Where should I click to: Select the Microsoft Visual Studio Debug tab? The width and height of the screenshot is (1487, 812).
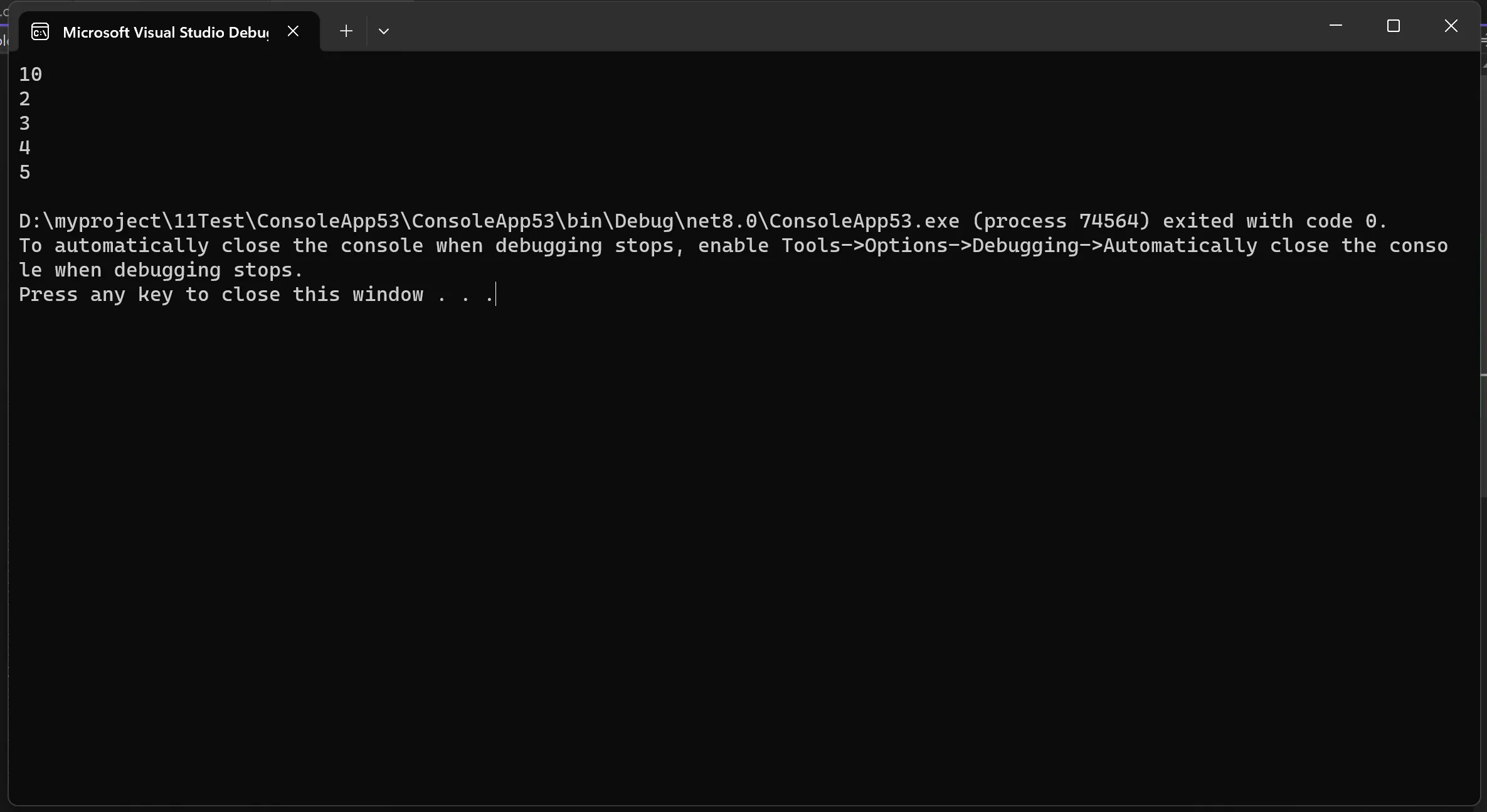tap(165, 32)
